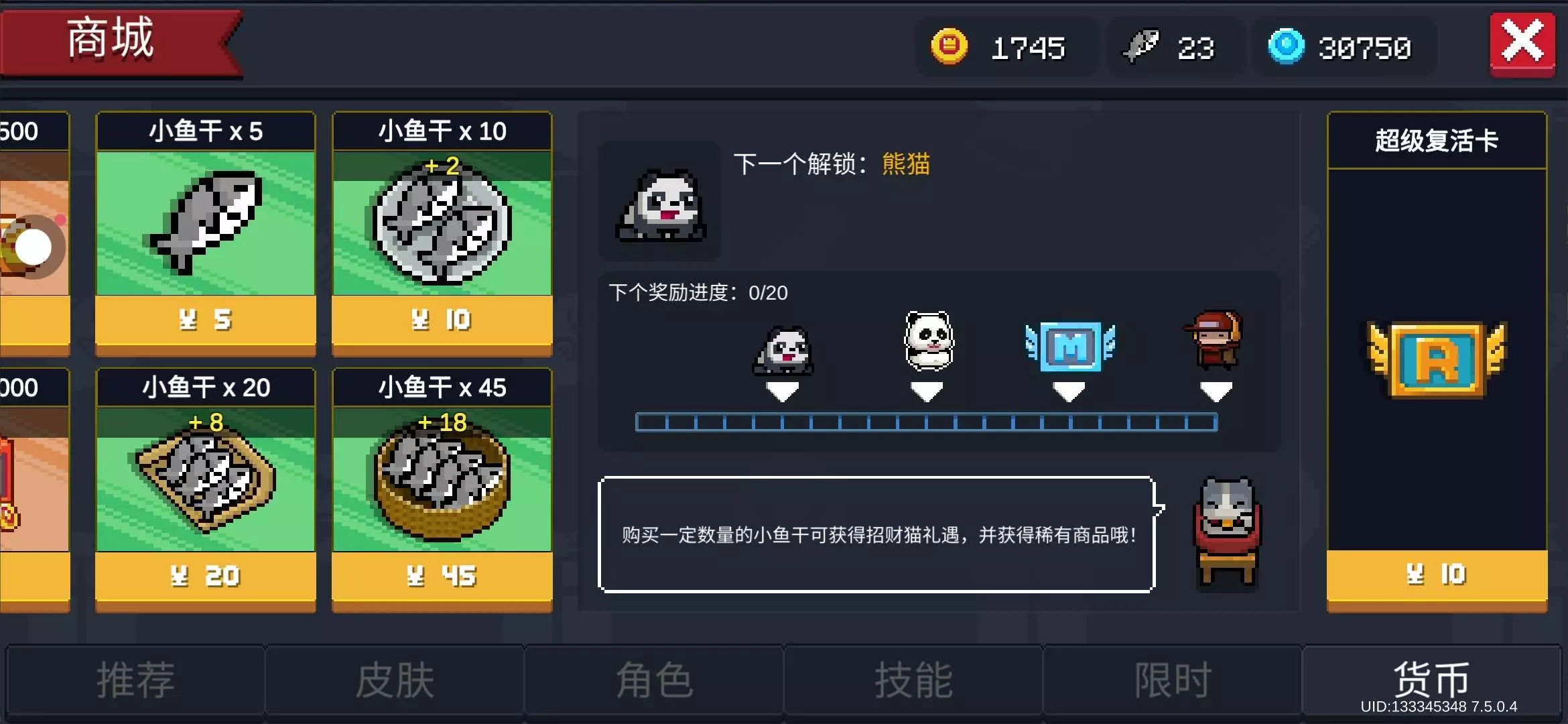Tap the white panda reward icon

[x=929, y=341]
